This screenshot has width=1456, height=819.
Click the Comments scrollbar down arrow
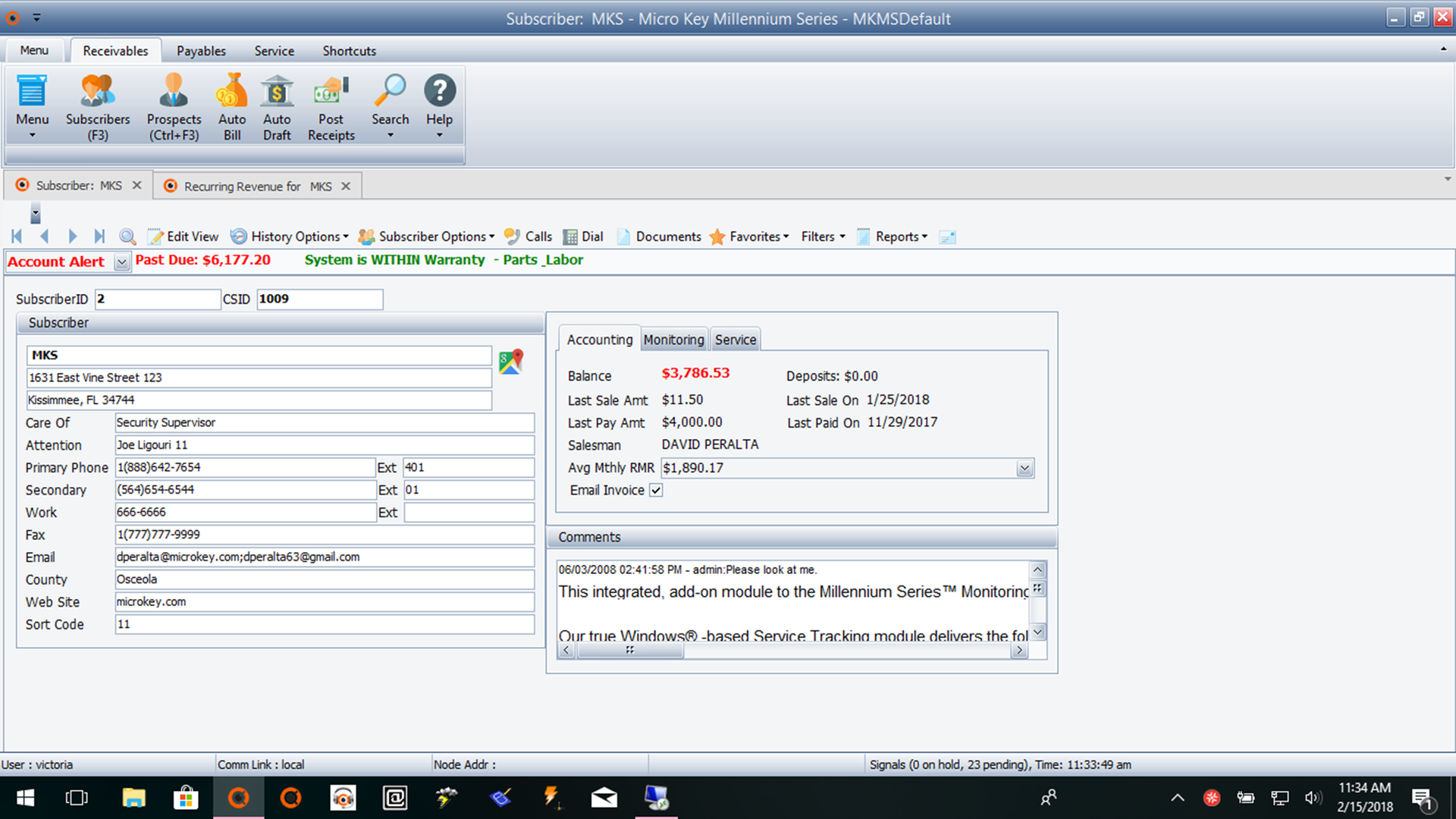[x=1037, y=632]
